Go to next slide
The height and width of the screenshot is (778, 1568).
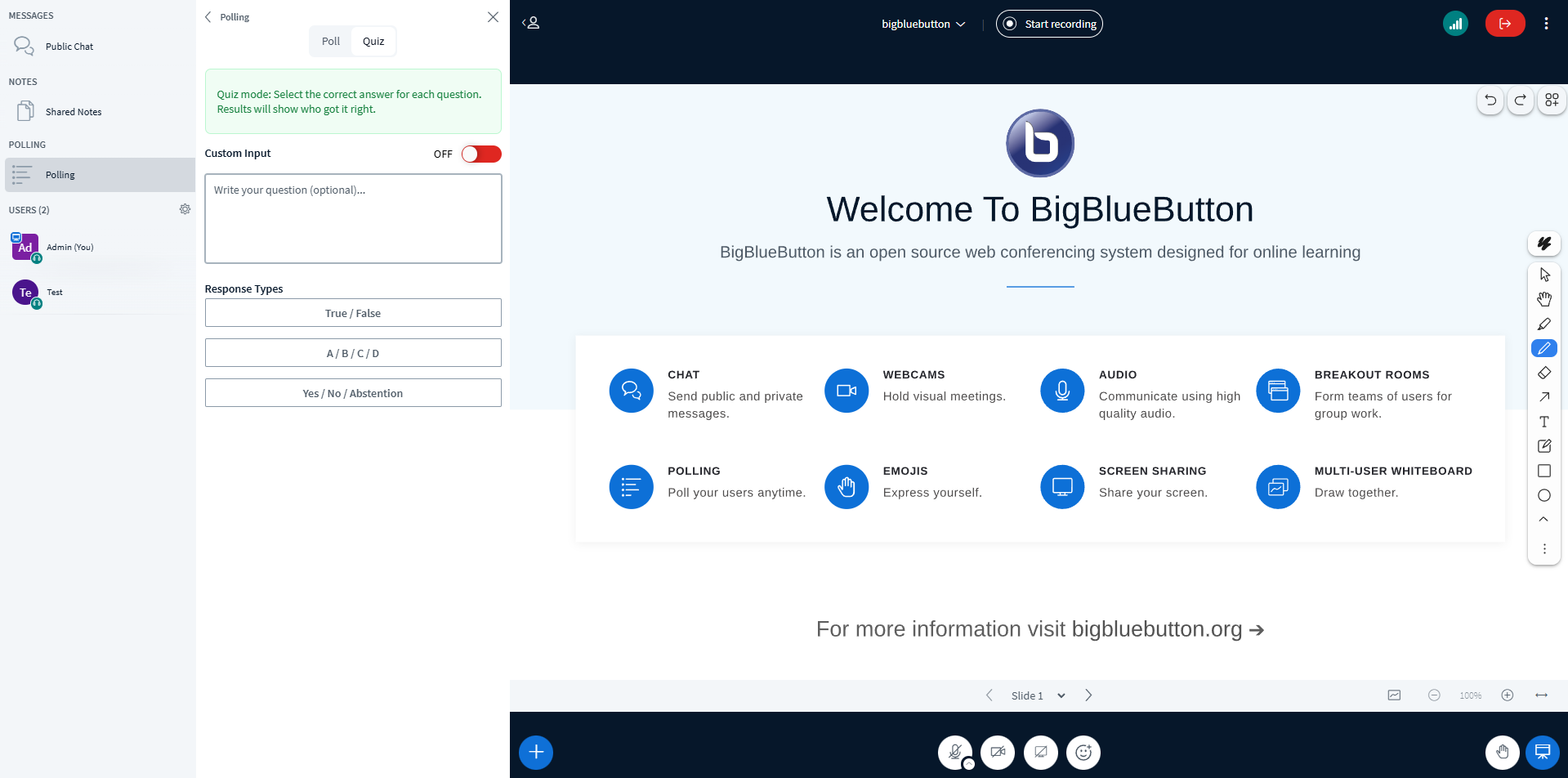pyautogui.click(x=1088, y=695)
